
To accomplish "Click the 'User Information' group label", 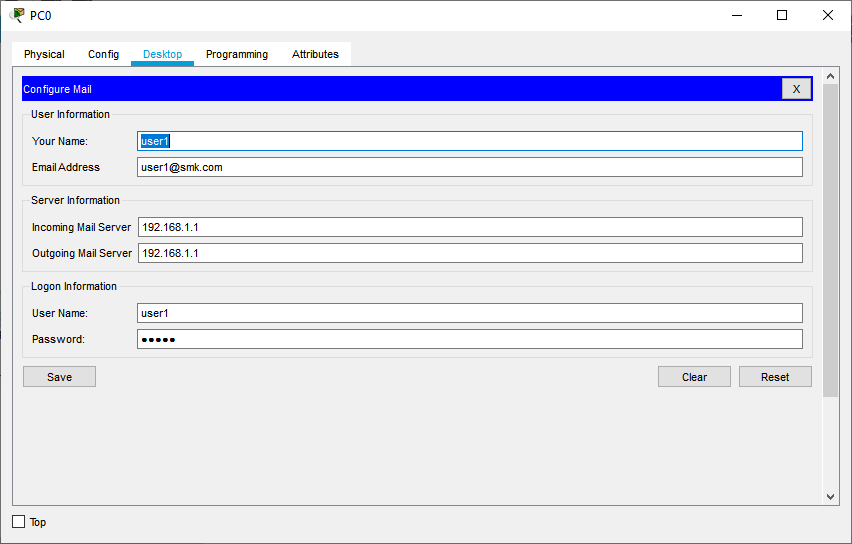I will pyautogui.click(x=70, y=114).
